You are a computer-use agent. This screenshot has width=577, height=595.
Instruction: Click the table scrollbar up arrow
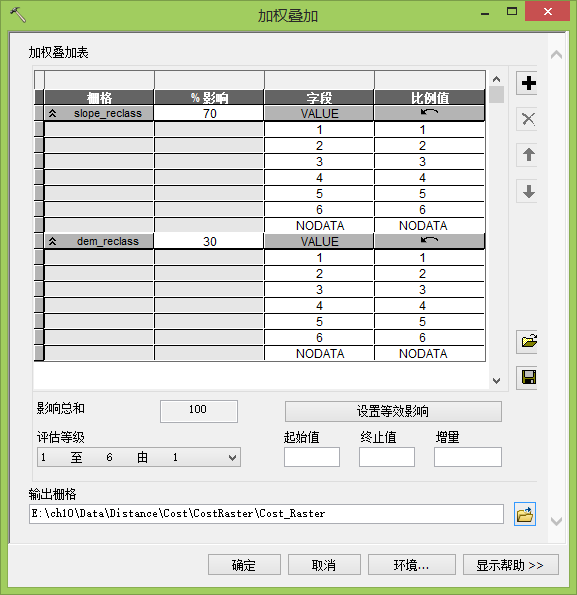pyautogui.click(x=496, y=79)
